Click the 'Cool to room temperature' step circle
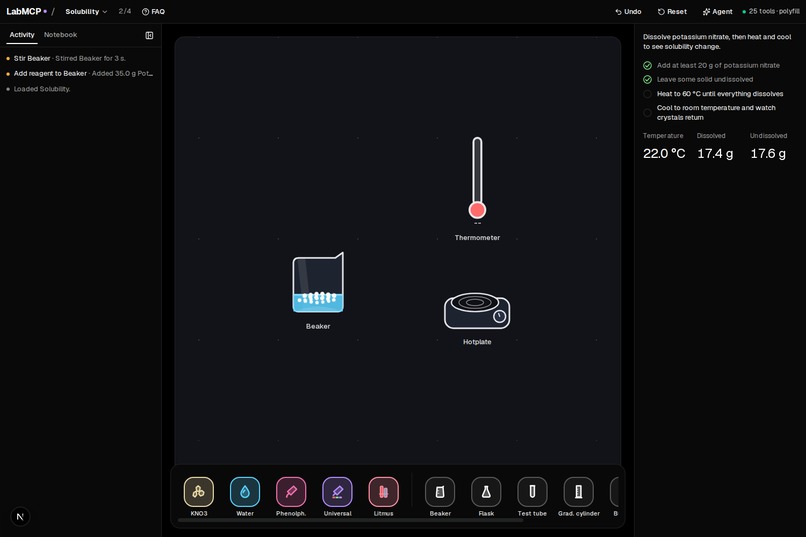This screenshot has height=537, width=806. (x=647, y=113)
